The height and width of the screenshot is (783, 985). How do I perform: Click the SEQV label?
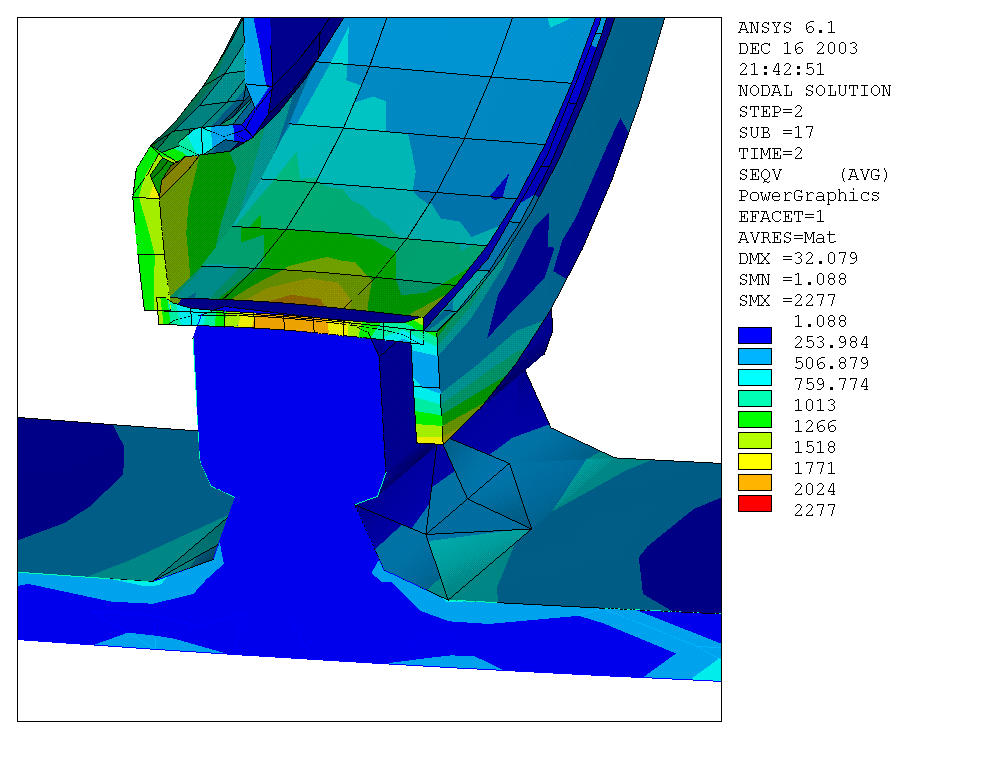pyautogui.click(x=760, y=175)
